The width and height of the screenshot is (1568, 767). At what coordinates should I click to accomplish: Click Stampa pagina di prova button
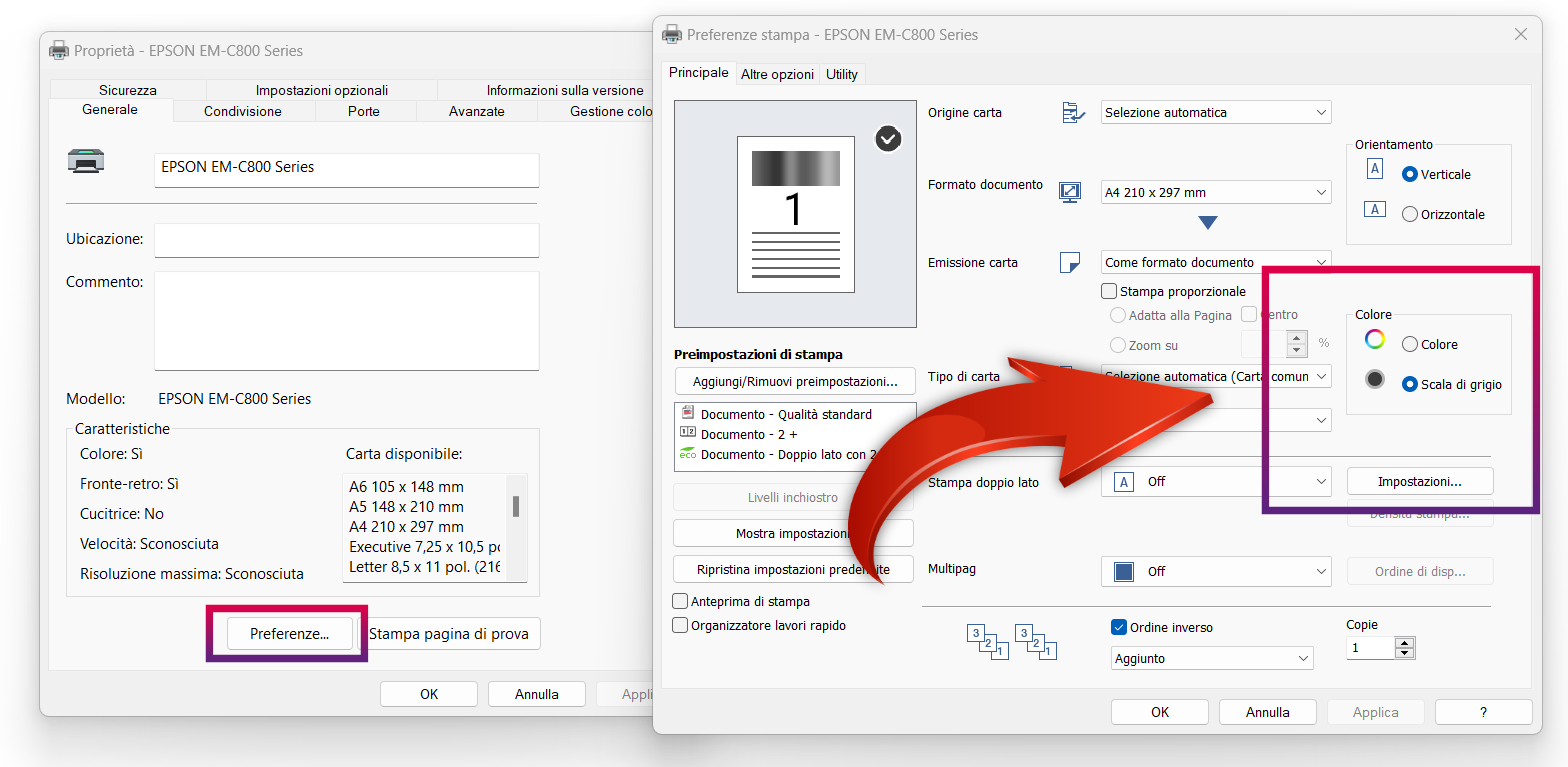pyautogui.click(x=449, y=633)
